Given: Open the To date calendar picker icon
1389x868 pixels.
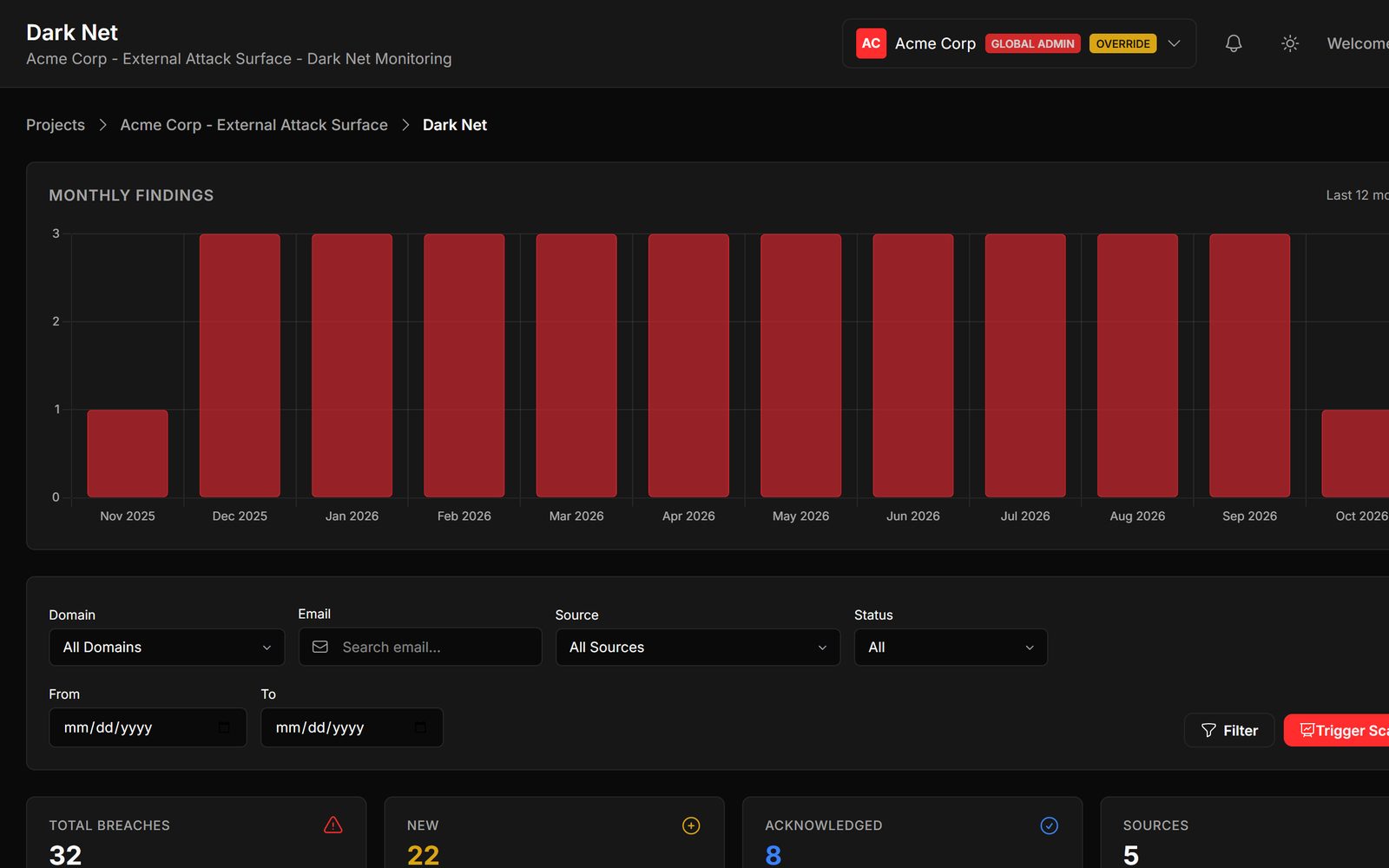Looking at the screenshot, I should (420, 727).
